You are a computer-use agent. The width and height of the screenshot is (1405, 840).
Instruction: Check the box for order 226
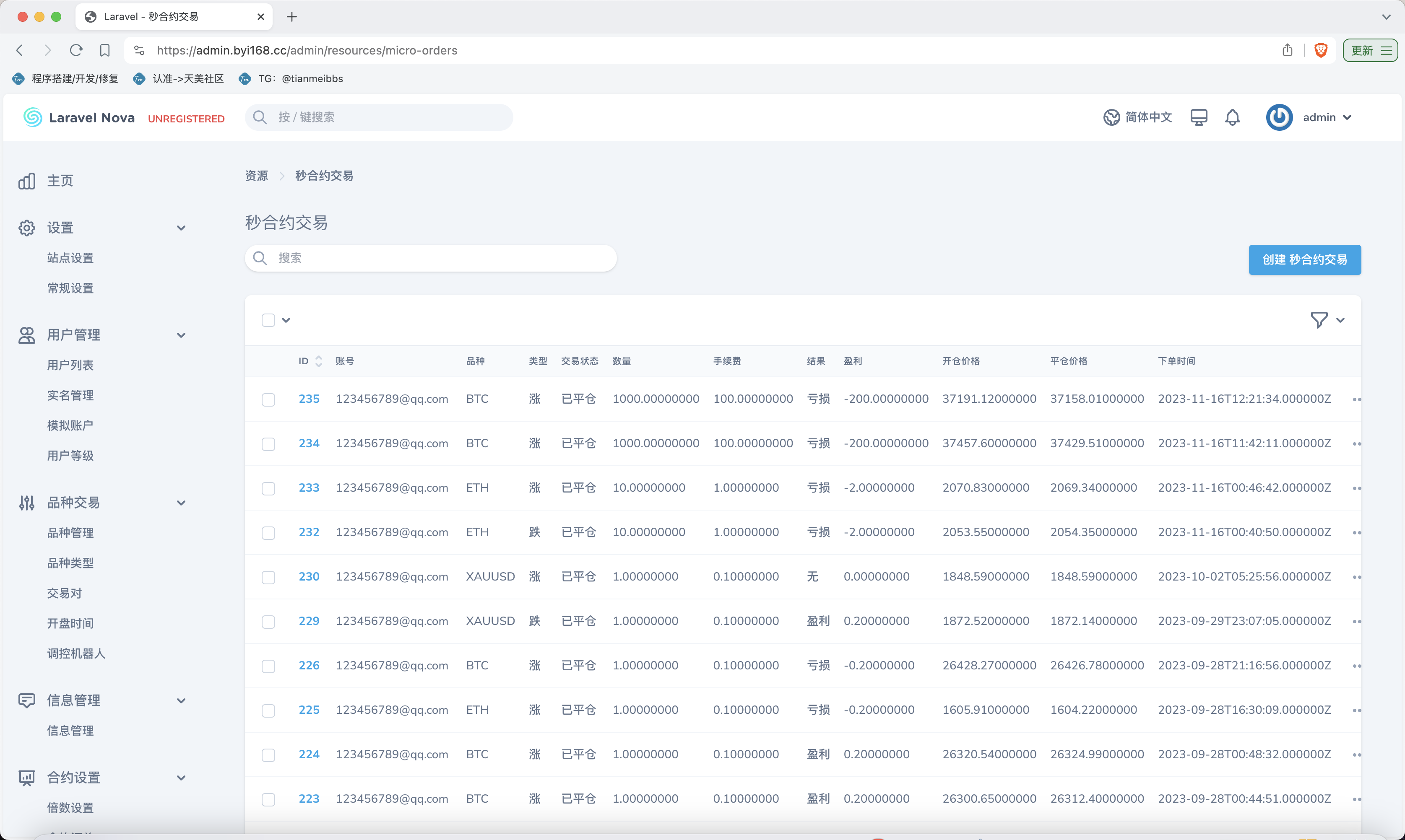point(268,666)
